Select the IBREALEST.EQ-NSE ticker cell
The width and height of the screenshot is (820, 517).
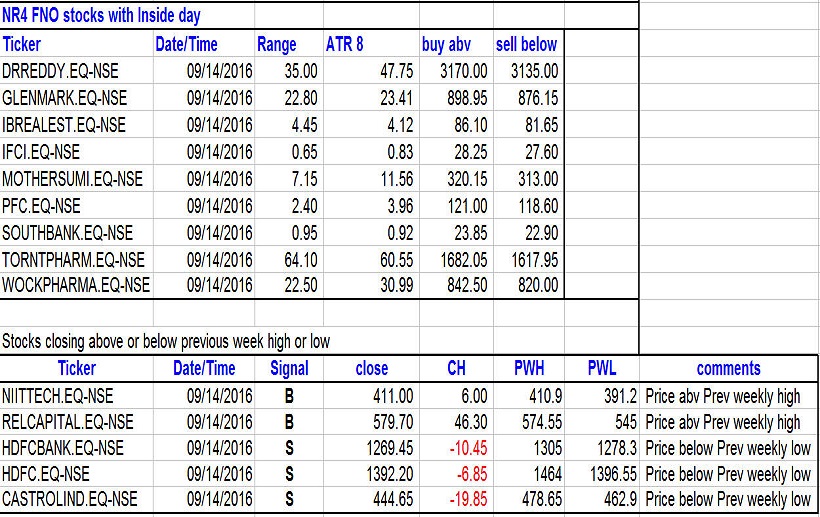click(64, 125)
